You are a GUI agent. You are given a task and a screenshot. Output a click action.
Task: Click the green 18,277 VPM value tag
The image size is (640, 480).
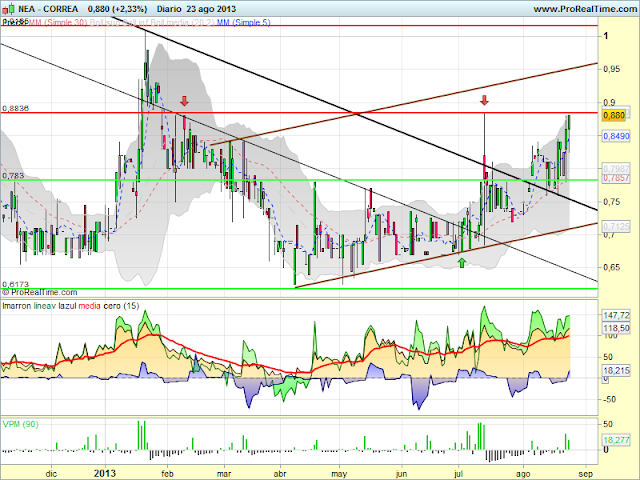click(616, 440)
